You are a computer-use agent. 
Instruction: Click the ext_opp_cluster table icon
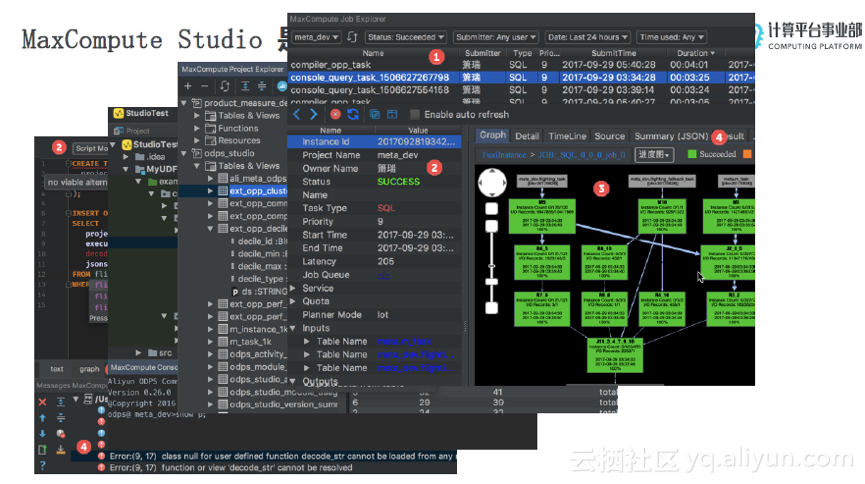(223, 191)
